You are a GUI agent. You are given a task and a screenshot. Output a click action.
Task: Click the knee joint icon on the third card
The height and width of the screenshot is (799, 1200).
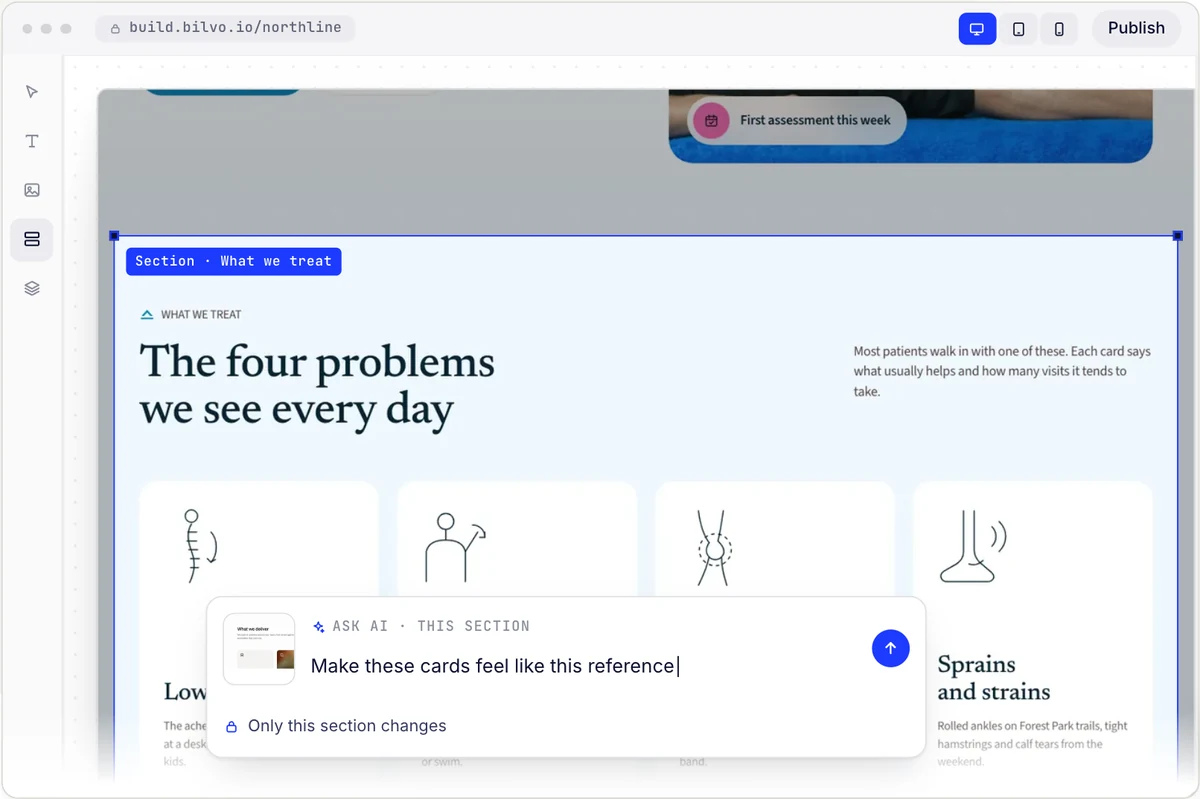point(714,547)
